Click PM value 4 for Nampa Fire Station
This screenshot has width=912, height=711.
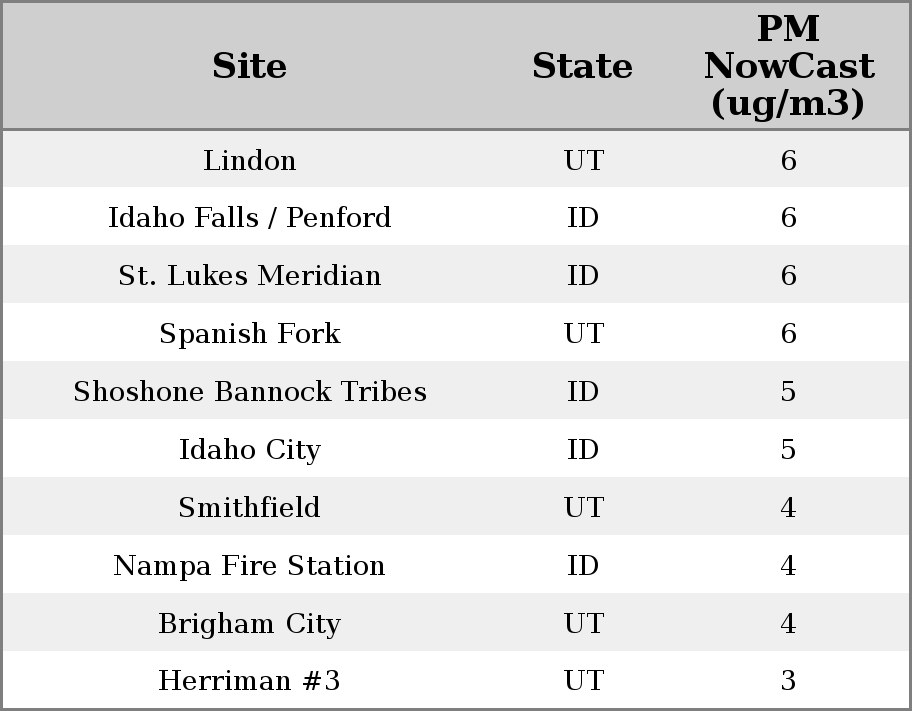coord(788,566)
